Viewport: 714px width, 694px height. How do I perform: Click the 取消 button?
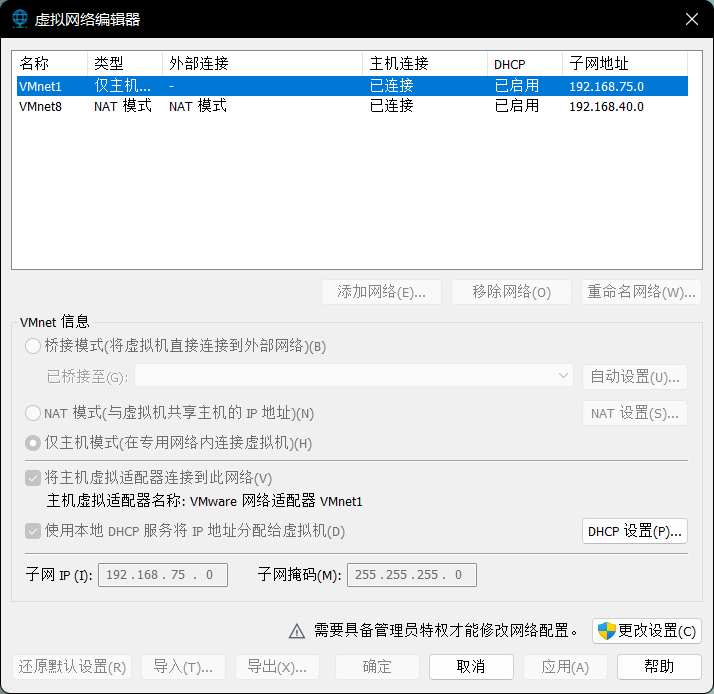pyautogui.click(x=471, y=667)
